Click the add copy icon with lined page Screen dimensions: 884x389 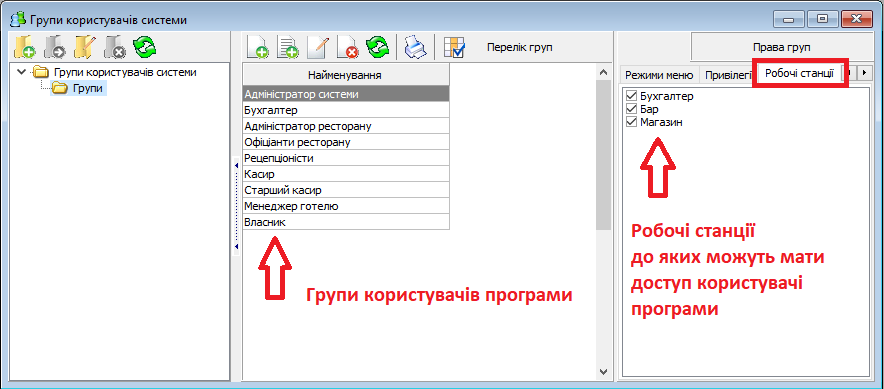[288, 47]
